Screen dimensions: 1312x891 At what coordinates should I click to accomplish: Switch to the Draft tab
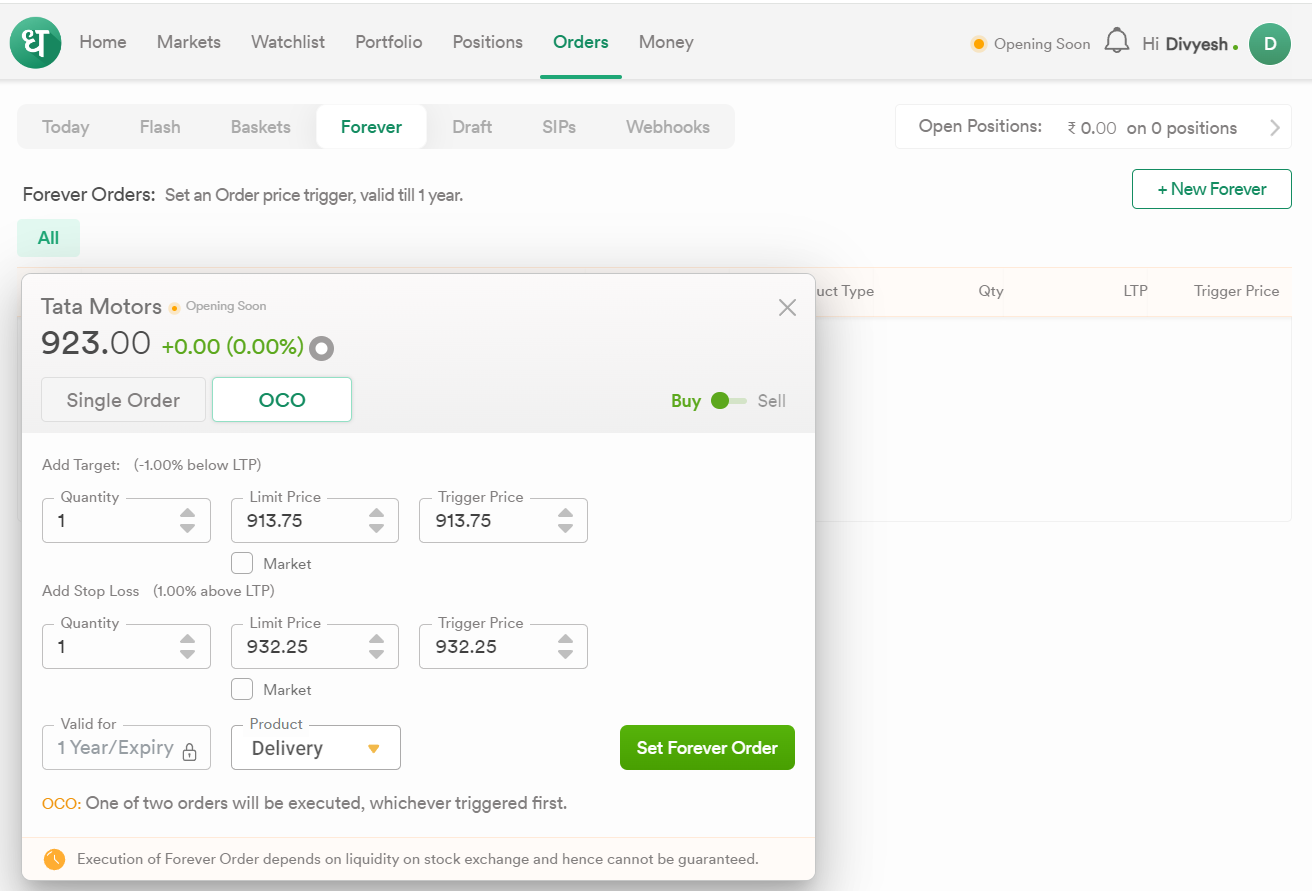(x=472, y=127)
